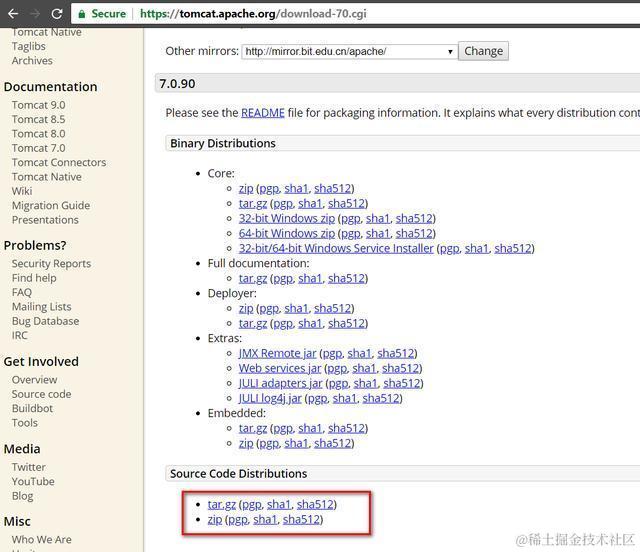Viewport: 640px width, 552px height.
Task: Open Security Reports
Action: pyautogui.click(x=51, y=264)
